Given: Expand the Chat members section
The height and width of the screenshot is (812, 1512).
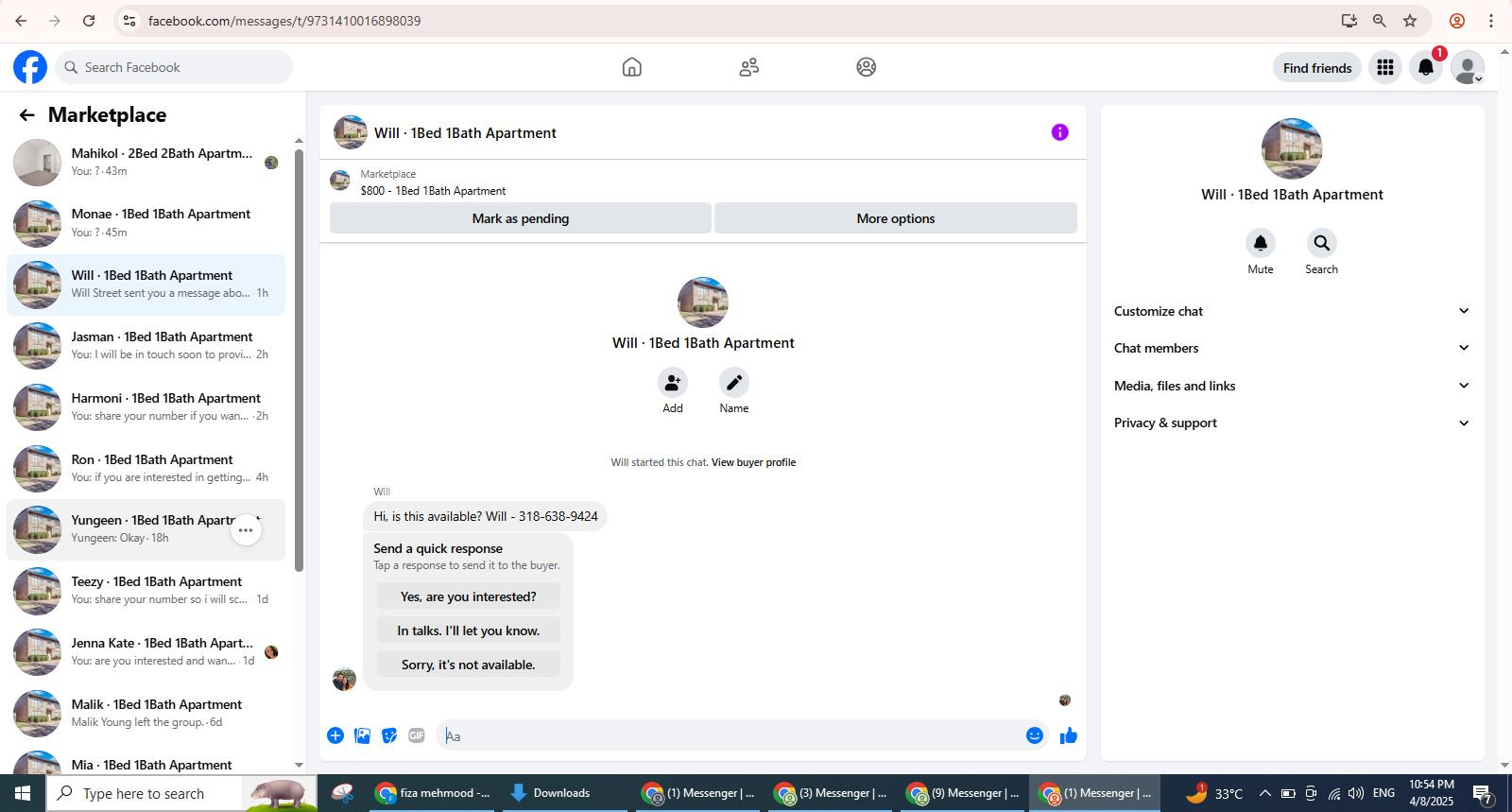Looking at the screenshot, I should click(x=1292, y=348).
